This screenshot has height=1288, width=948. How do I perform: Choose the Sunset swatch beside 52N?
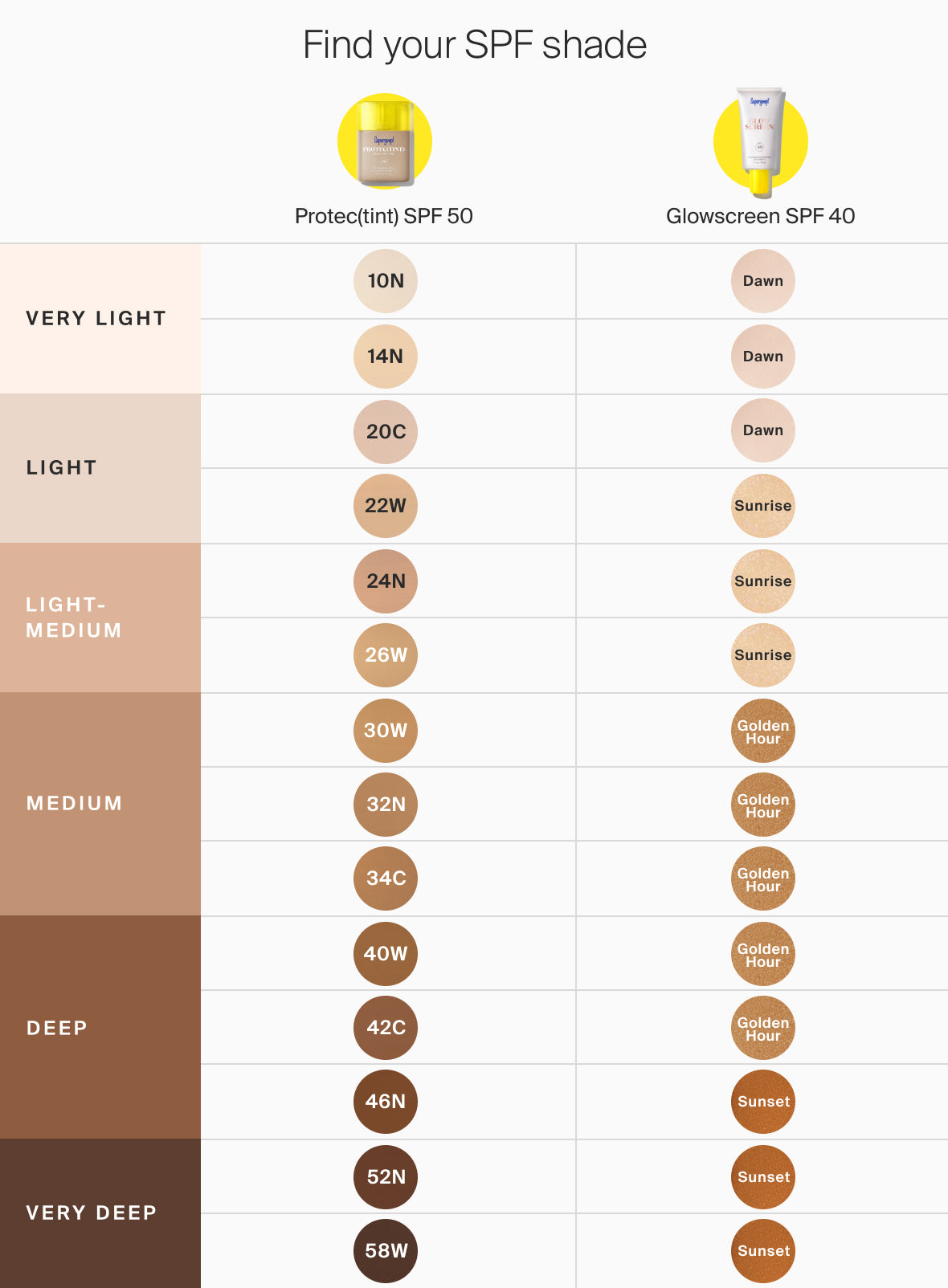pos(763,1177)
